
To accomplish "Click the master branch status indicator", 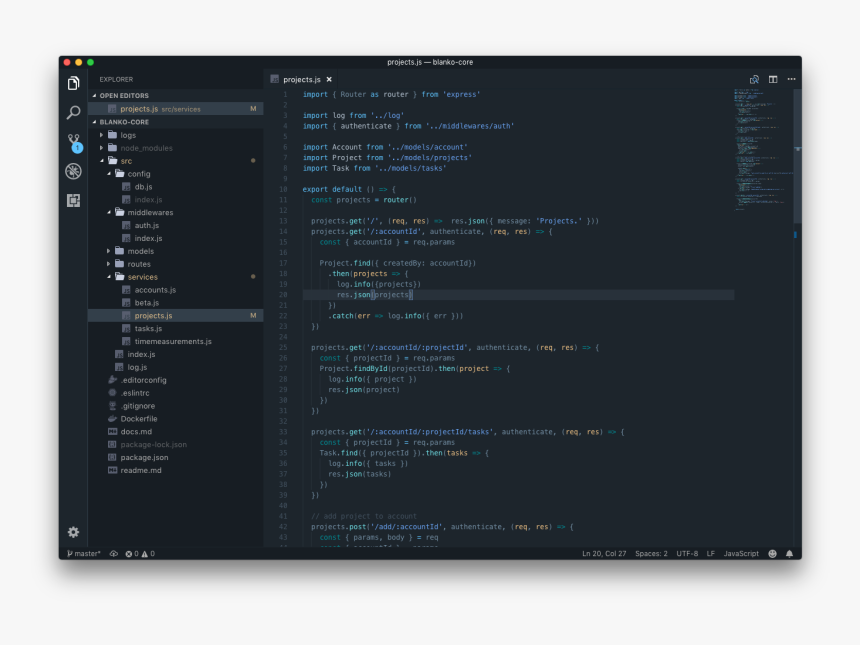I will click(x=84, y=553).
